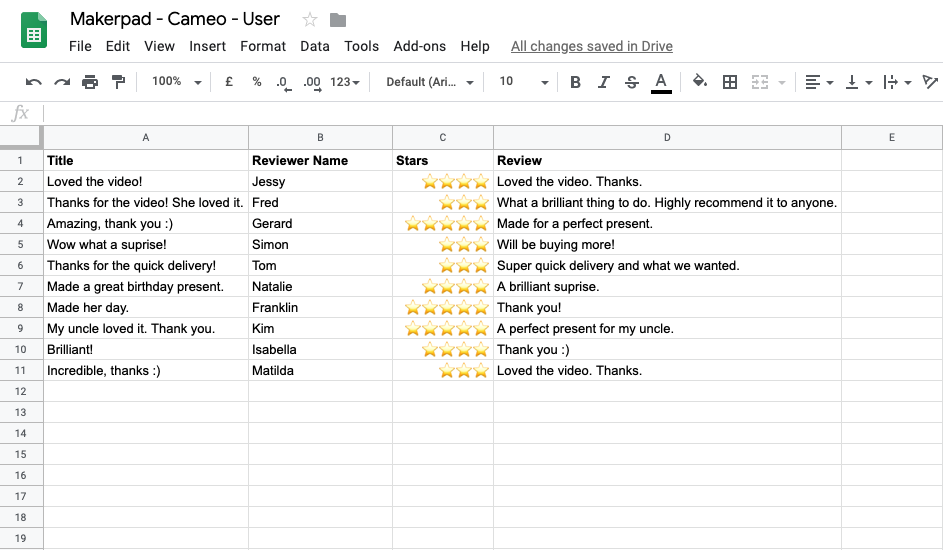Open the View menu

click(x=159, y=46)
